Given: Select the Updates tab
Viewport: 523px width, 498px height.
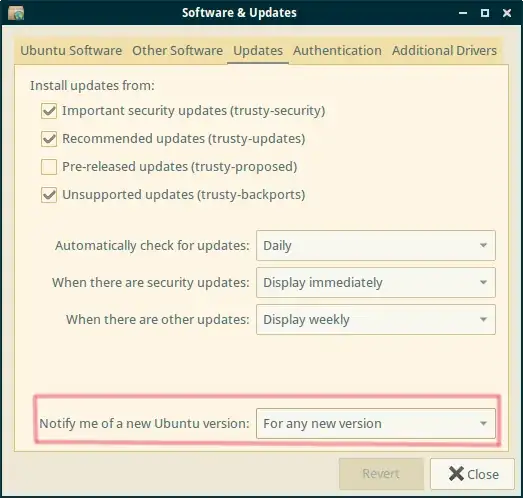Looking at the screenshot, I should pyautogui.click(x=258, y=51).
